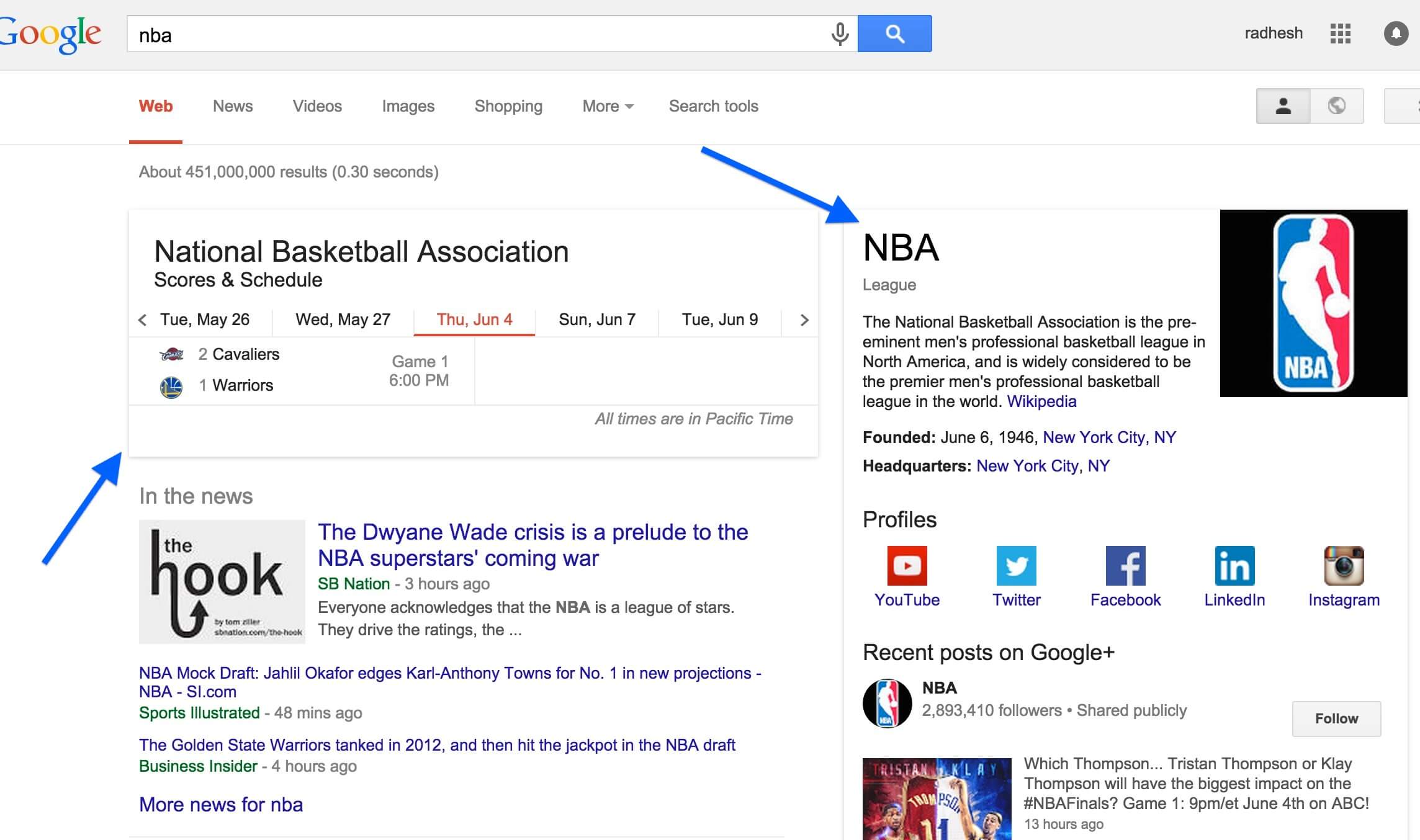Open Search tools options
Viewport: 1420px width, 840px height.
[x=713, y=106]
